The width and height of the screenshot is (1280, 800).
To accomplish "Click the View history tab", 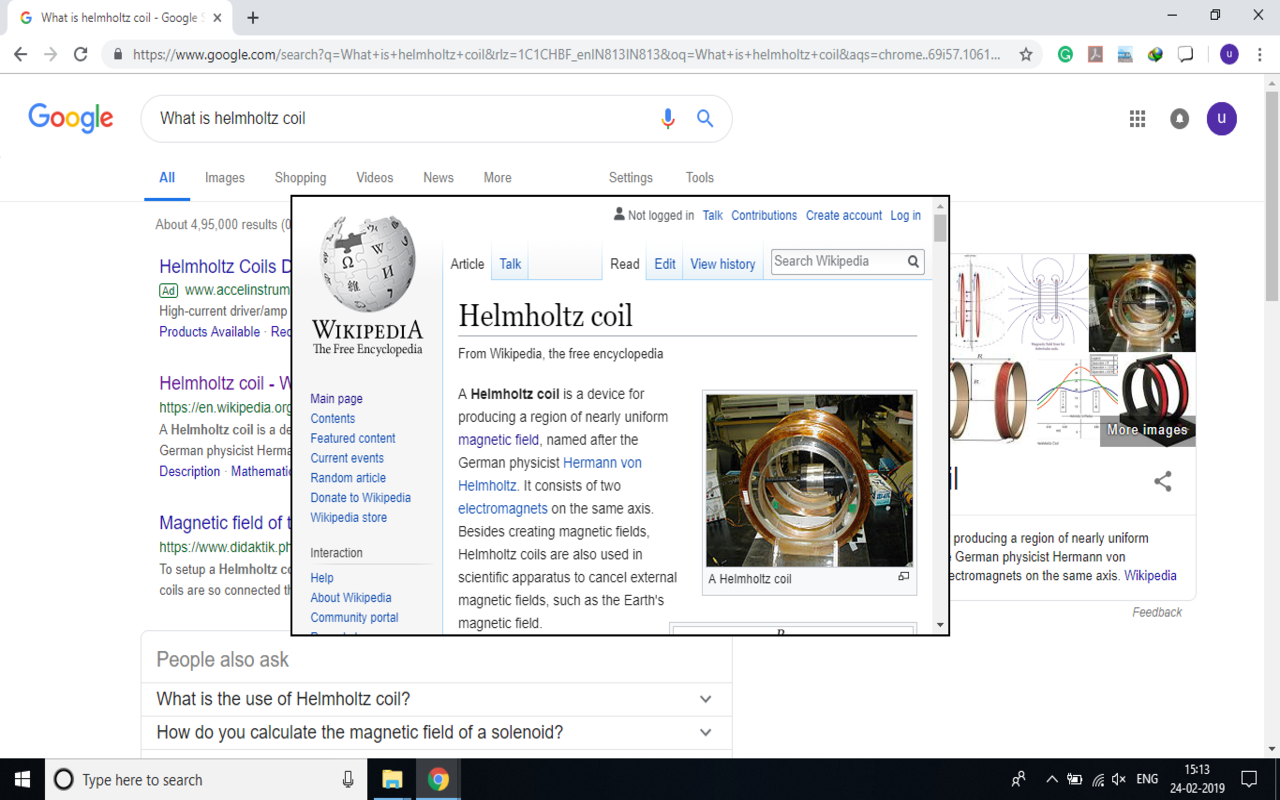I will click(x=722, y=264).
